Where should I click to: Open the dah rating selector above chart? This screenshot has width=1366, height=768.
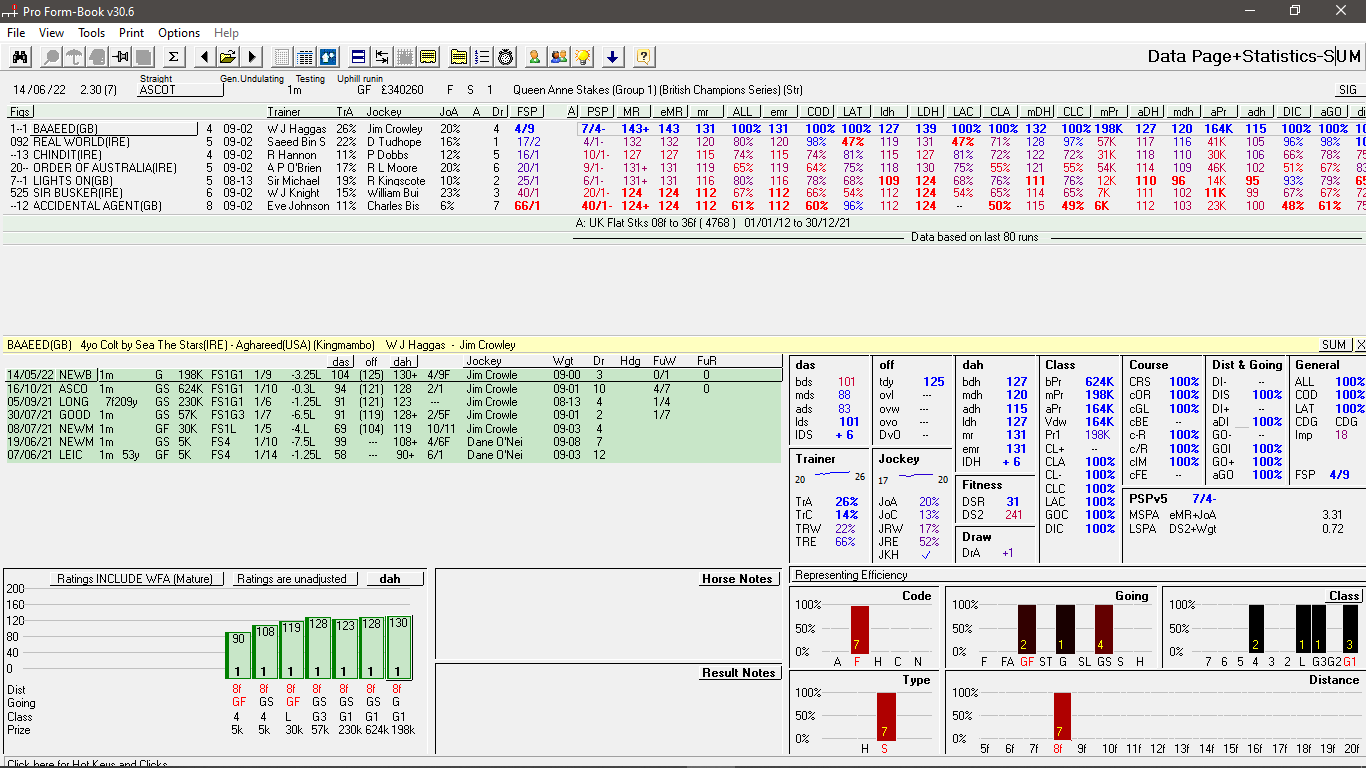(x=395, y=579)
